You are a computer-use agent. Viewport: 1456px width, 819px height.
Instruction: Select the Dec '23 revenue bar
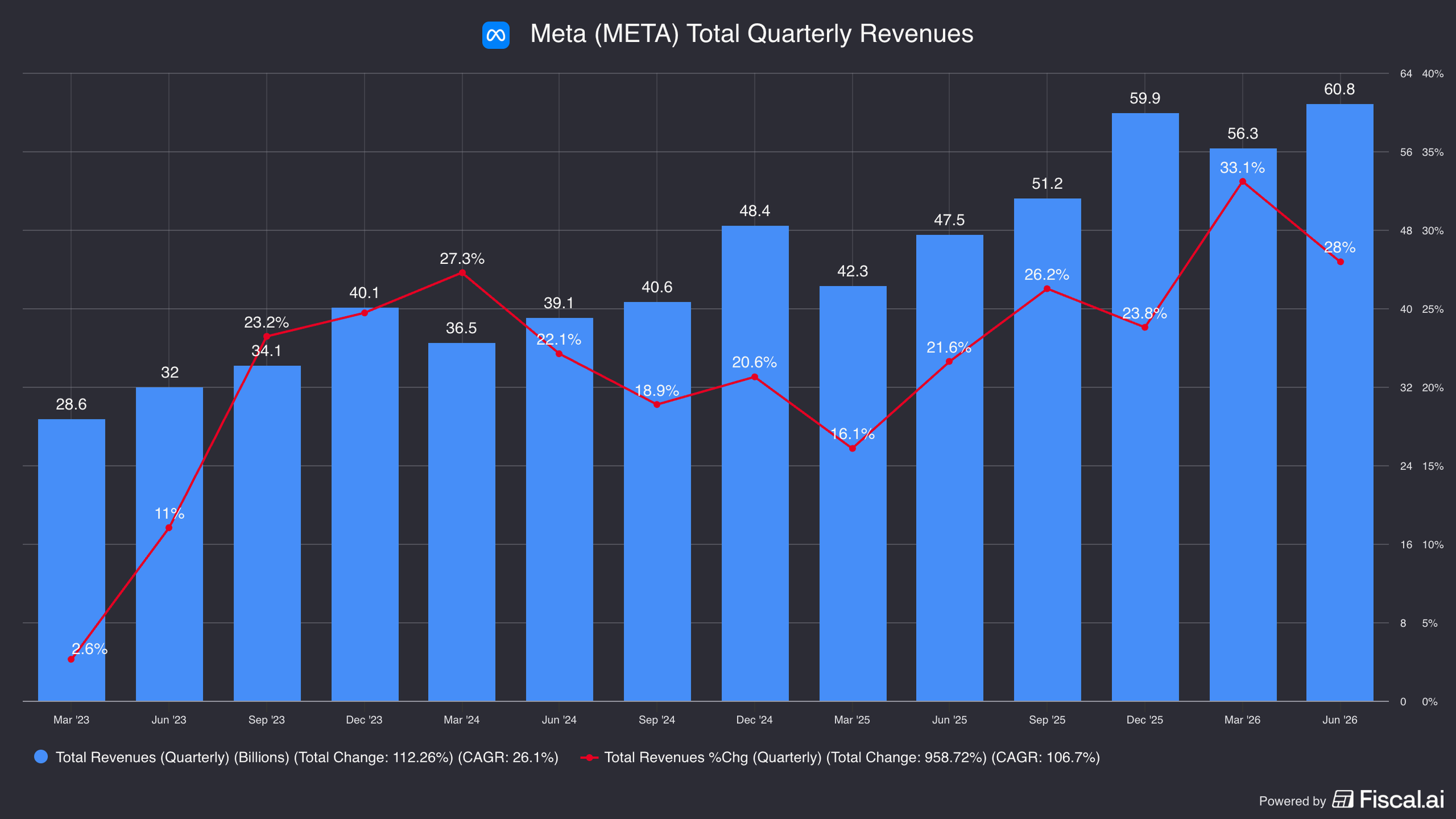pos(365,504)
